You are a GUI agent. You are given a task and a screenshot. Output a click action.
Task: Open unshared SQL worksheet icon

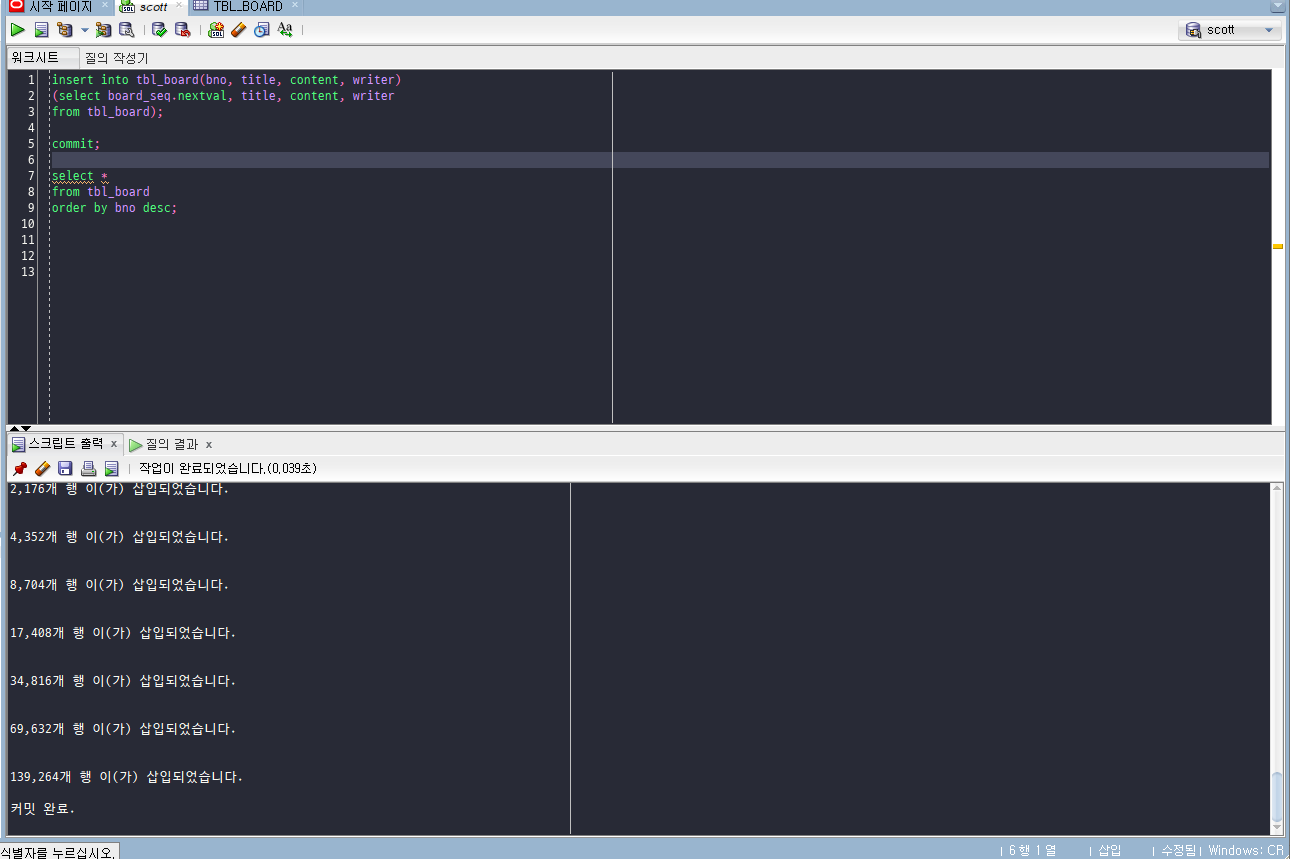tap(216, 30)
